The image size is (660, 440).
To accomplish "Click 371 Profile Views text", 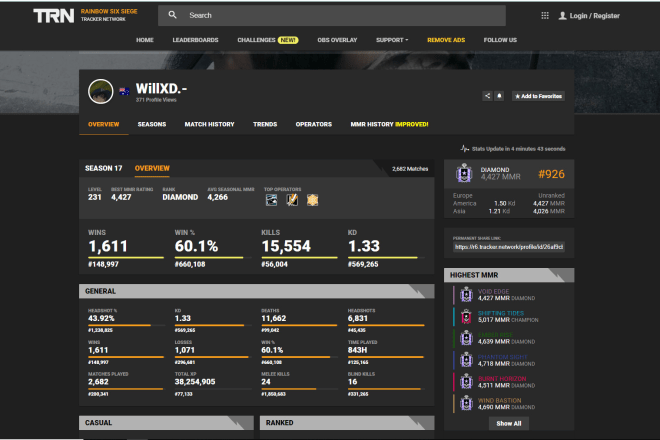I will click(x=156, y=100).
